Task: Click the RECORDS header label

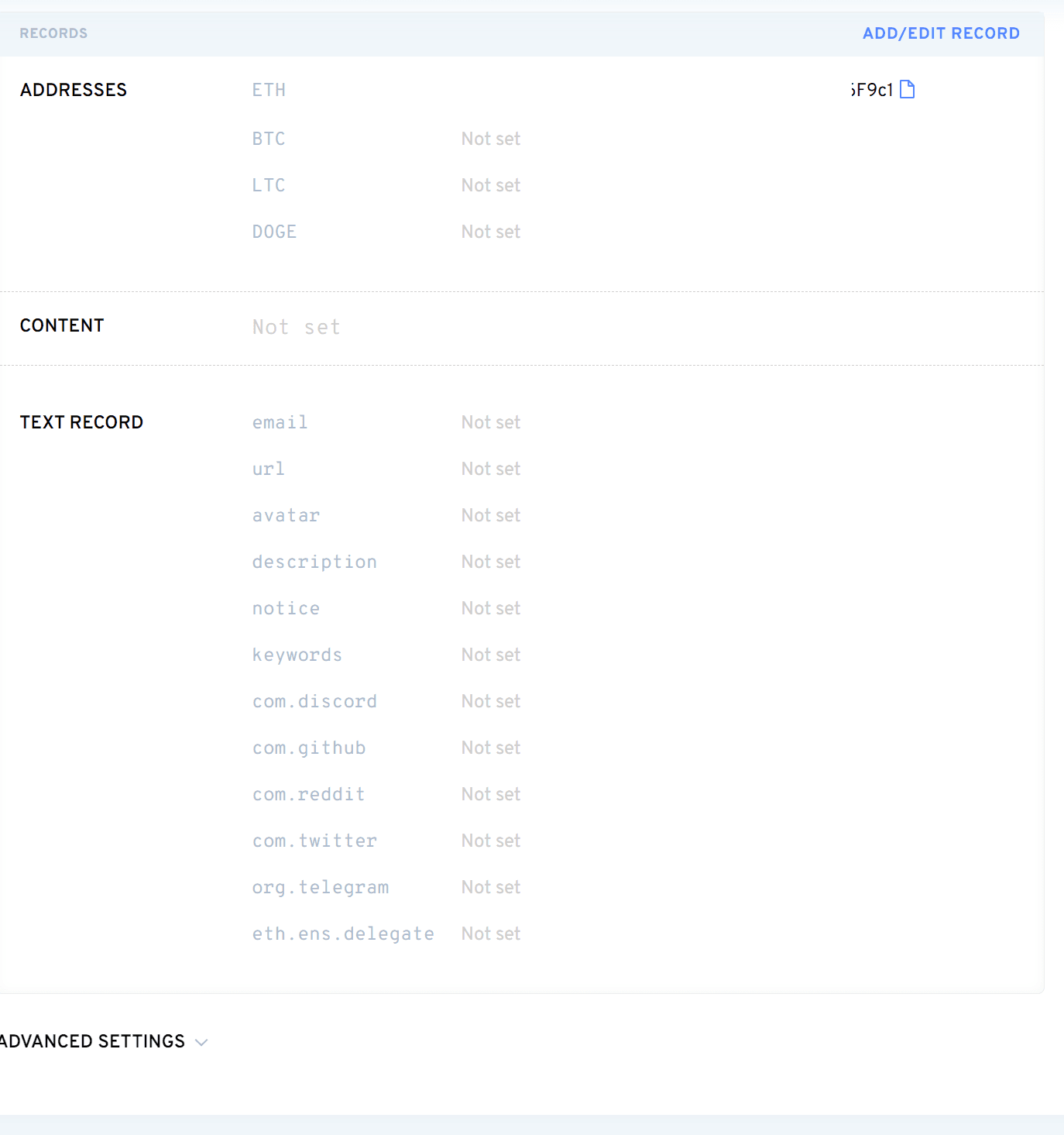Action: [x=53, y=33]
